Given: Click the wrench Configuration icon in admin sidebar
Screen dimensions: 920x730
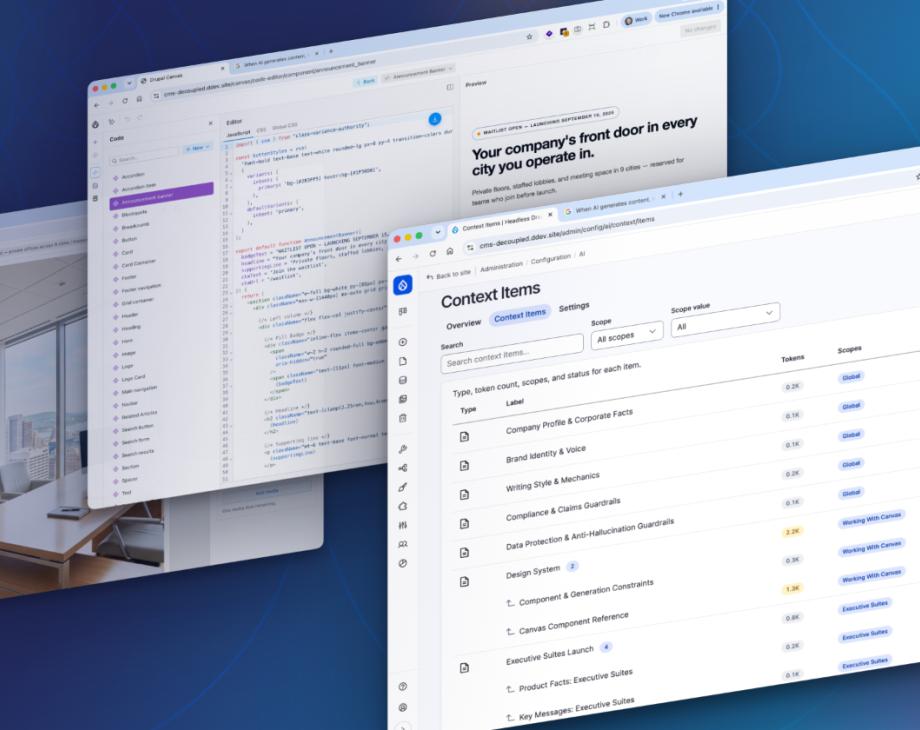Looking at the screenshot, I should coord(402,449).
